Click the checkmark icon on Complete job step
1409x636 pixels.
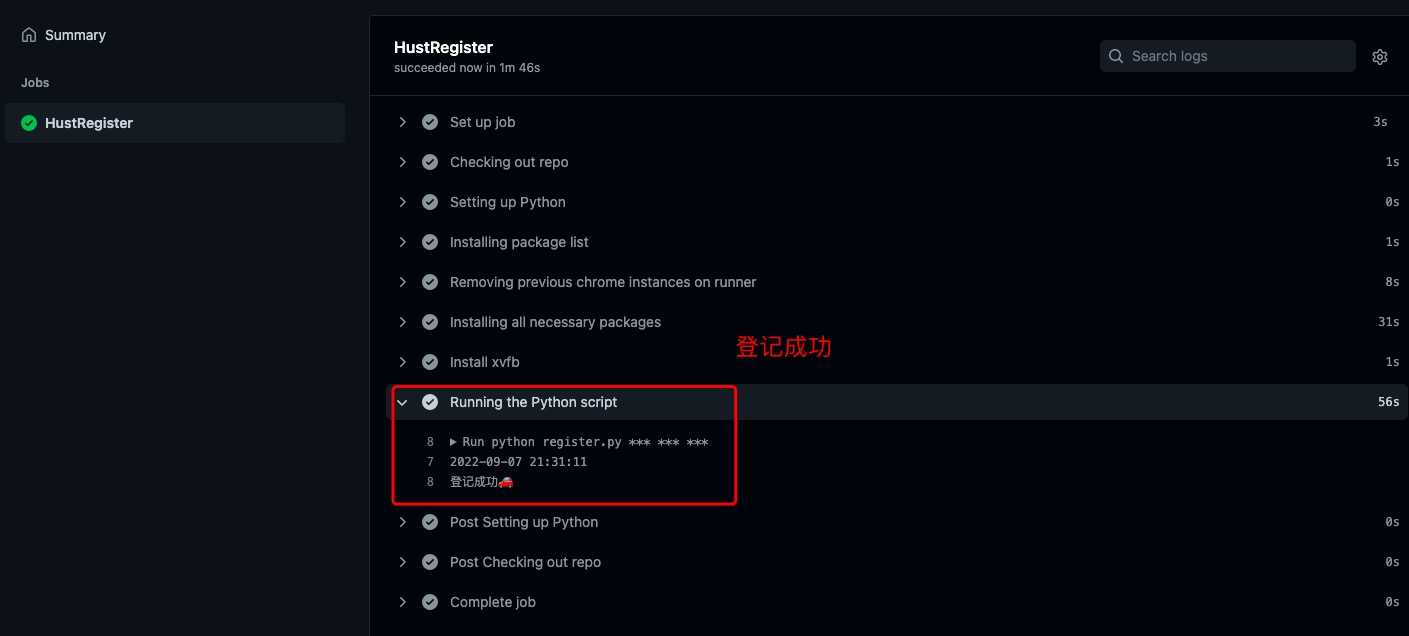point(430,601)
